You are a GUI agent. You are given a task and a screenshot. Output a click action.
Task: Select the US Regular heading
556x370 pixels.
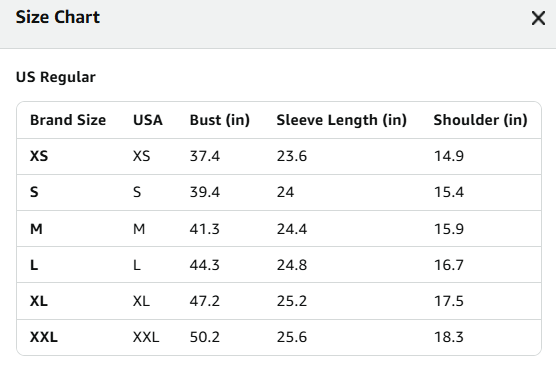56,77
